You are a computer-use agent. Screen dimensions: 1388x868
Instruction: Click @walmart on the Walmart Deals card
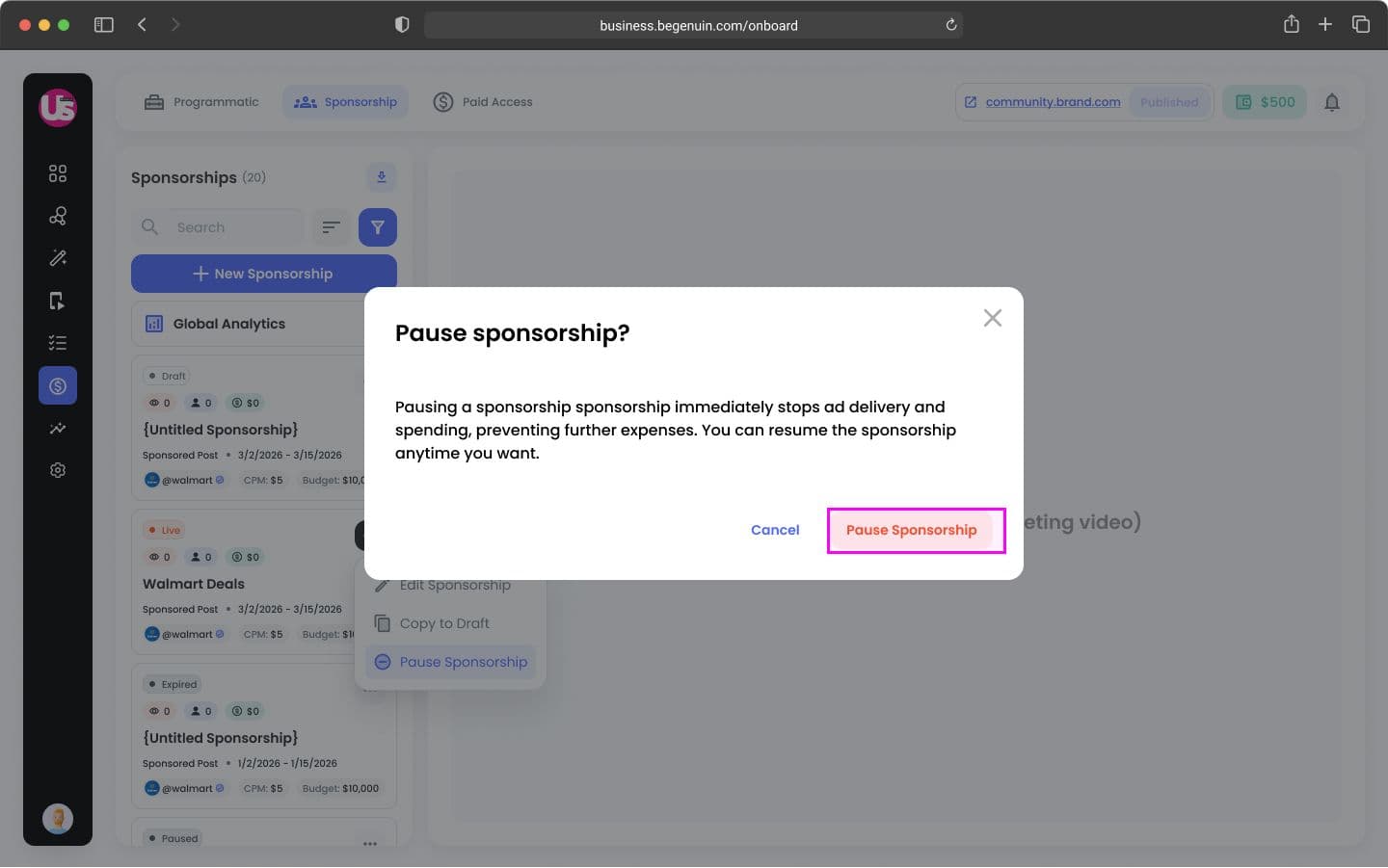pos(184,634)
